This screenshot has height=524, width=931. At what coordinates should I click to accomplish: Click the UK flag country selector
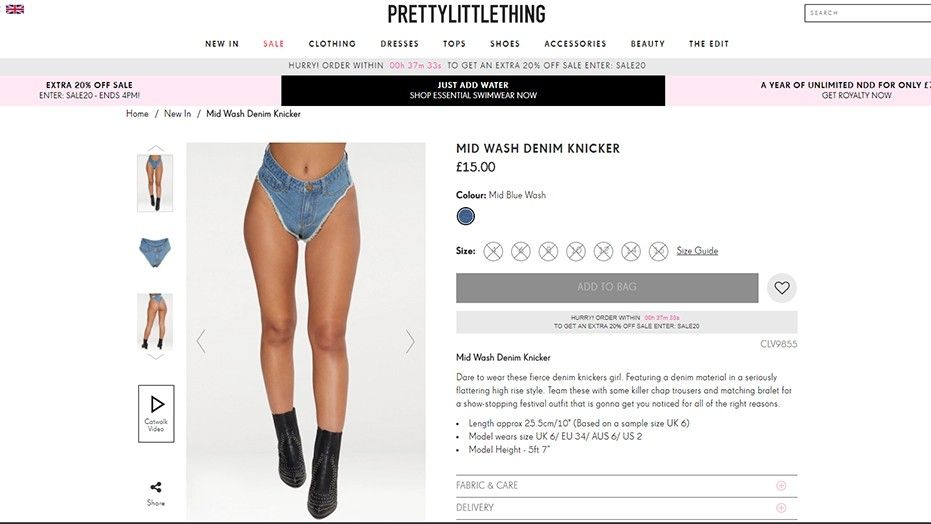(x=15, y=9)
